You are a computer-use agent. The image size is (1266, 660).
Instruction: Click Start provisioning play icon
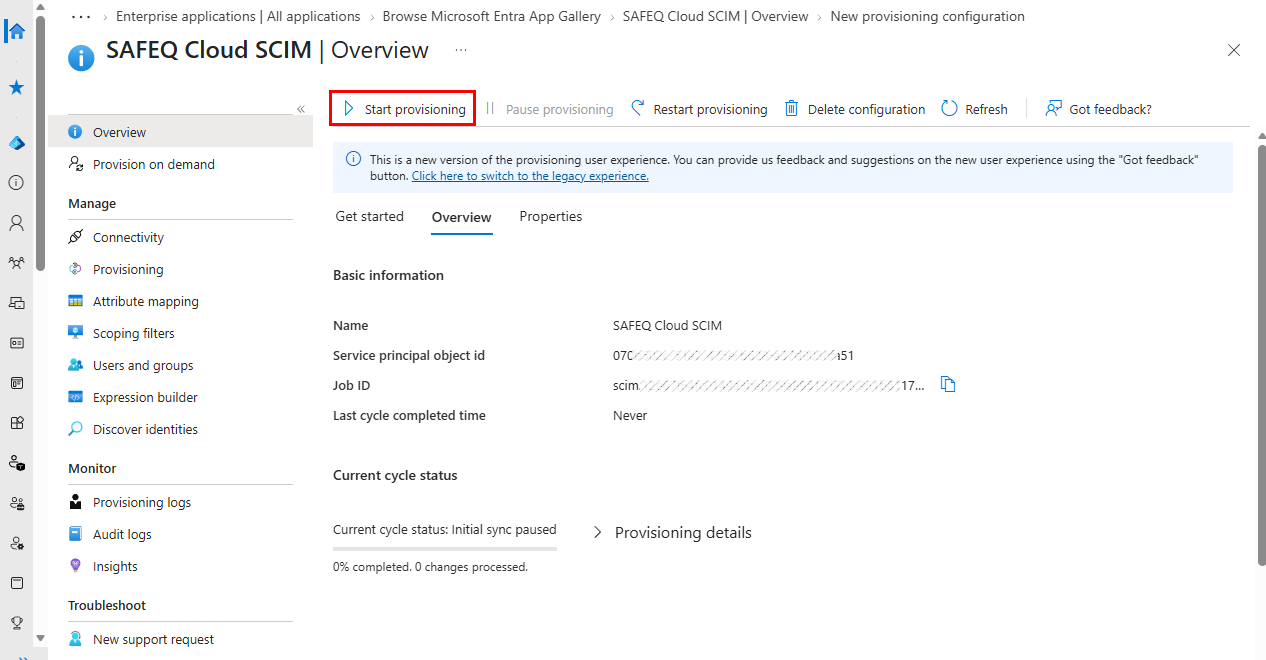pos(349,108)
